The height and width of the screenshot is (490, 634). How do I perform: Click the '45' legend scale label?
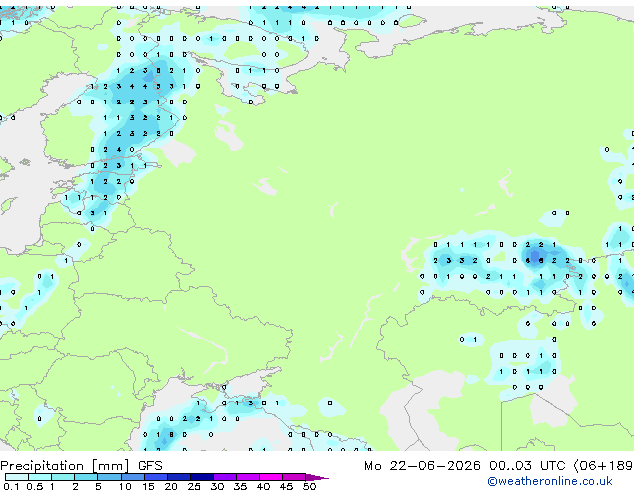click(287, 486)
